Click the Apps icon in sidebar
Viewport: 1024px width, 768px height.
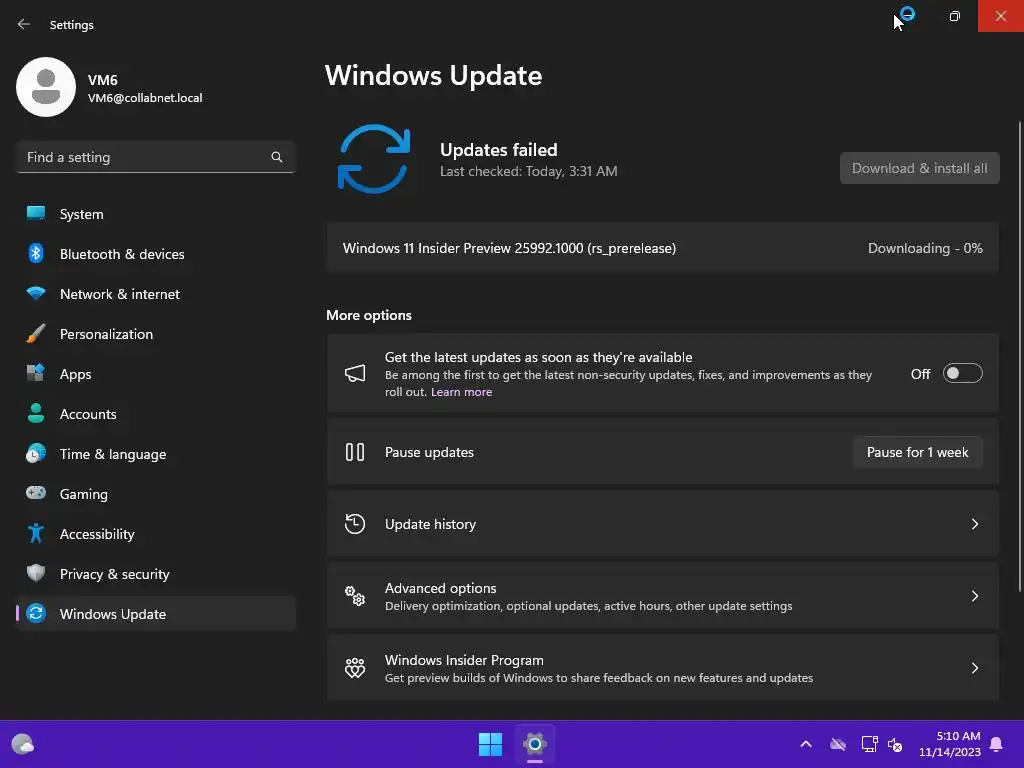tap(36, 374)
